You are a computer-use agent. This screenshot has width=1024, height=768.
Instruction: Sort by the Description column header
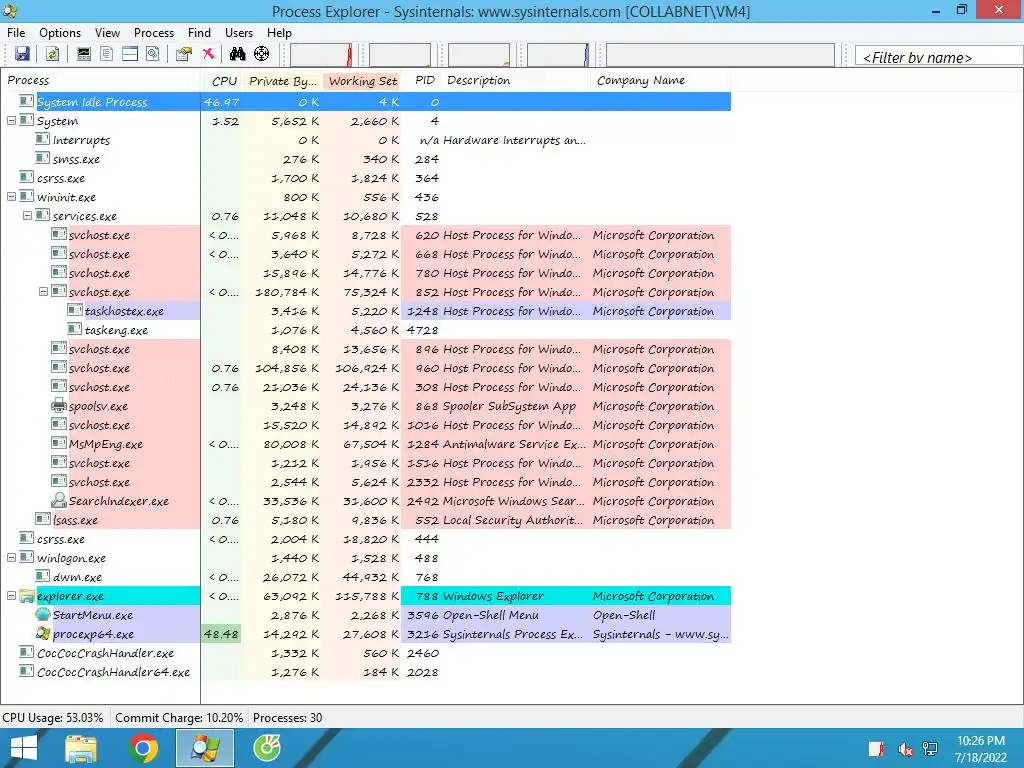tap(516, 80)
